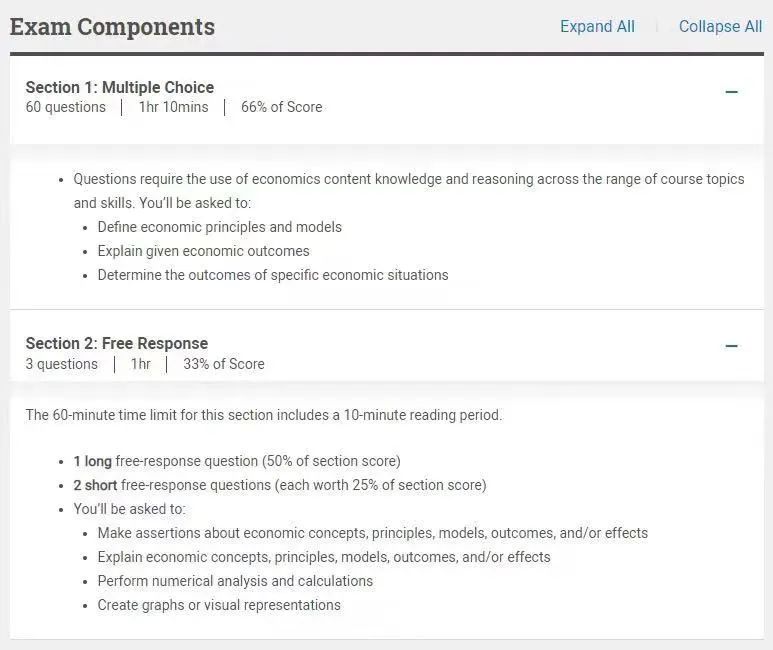773x650 pixels.
Task: Click the 66% of Score text
Action: pyautogui.click(x=281, y=107)
